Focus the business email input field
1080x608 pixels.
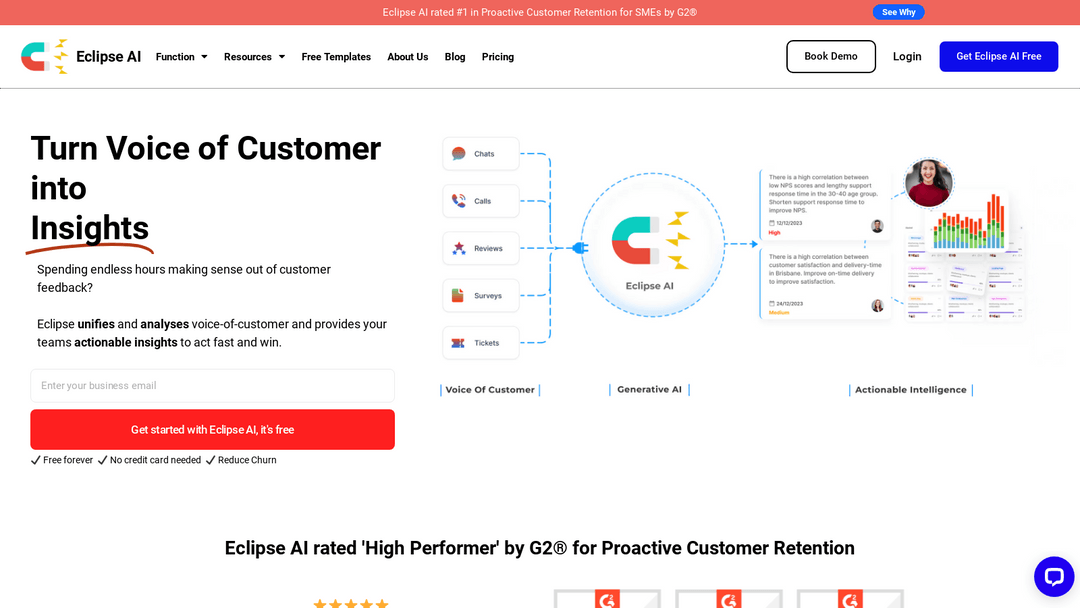[x=212, y=386]
